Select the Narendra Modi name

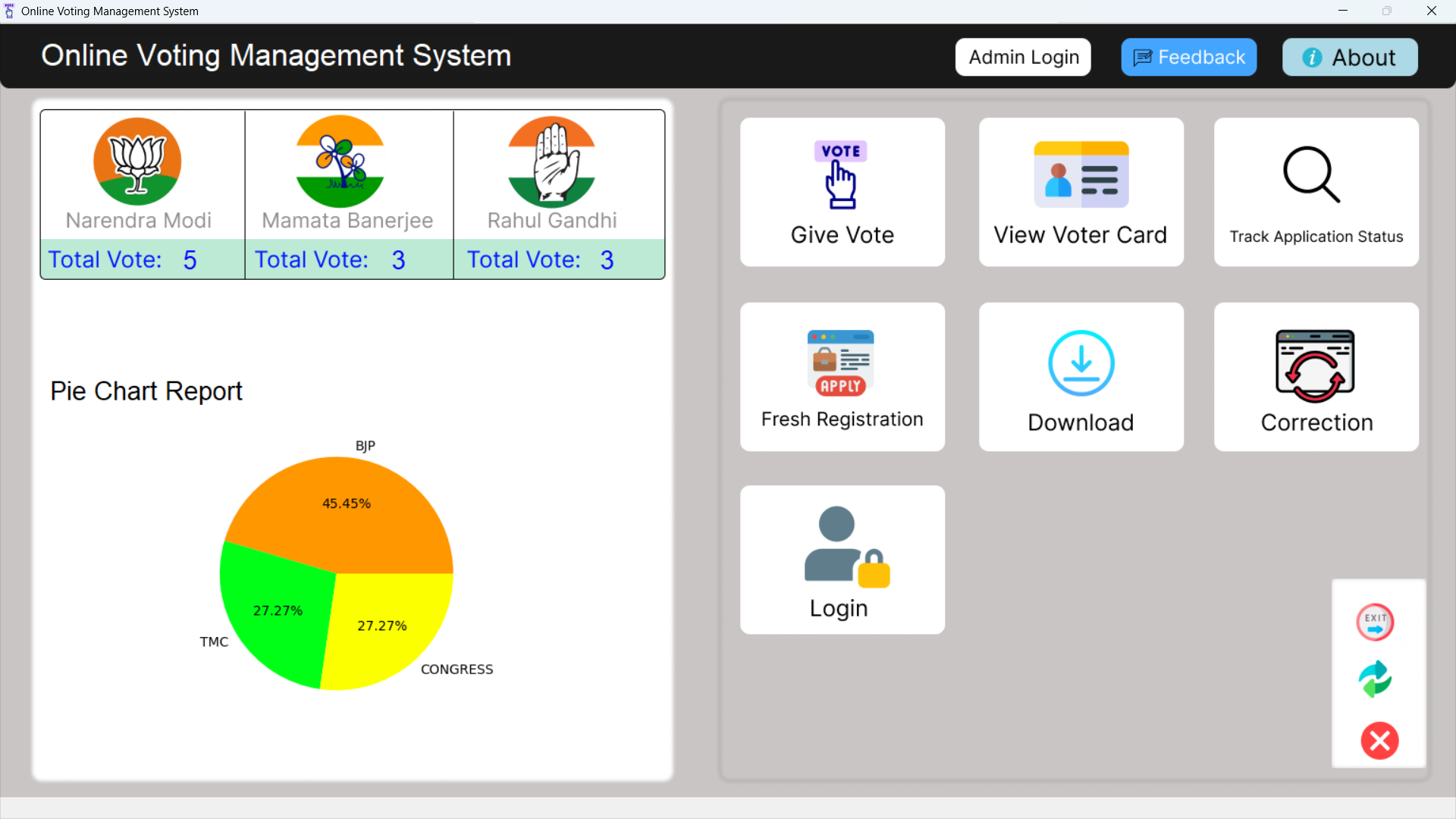(x=138, y=221)
